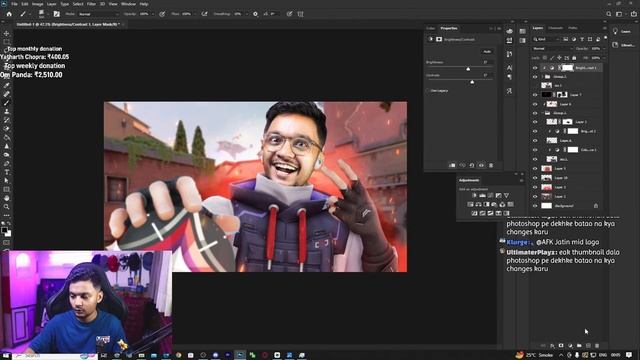Select the Zoom tool
640x360 pixels.
point(6,207)
